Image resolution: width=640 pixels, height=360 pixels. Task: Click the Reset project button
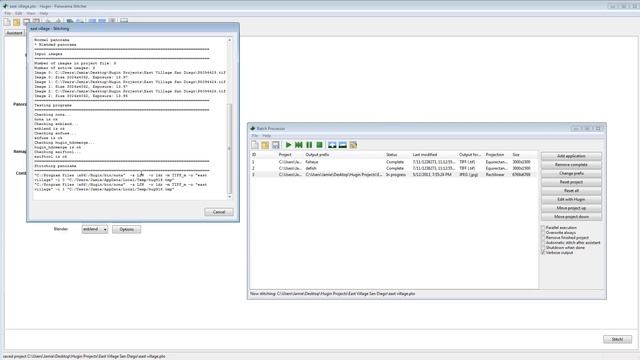click(x=571, y=182)
